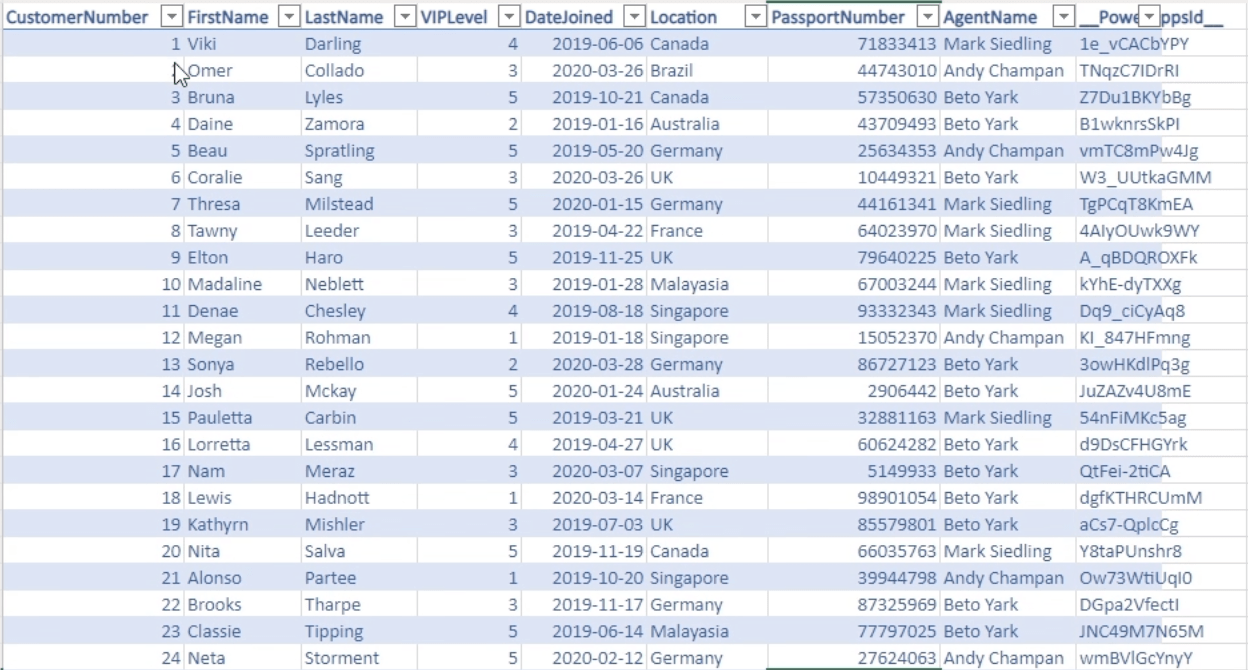The height and width of the screenshot is (670, 1248).
Task: Click the first name cell 'Viki'
Action: (x=242, y=44)
